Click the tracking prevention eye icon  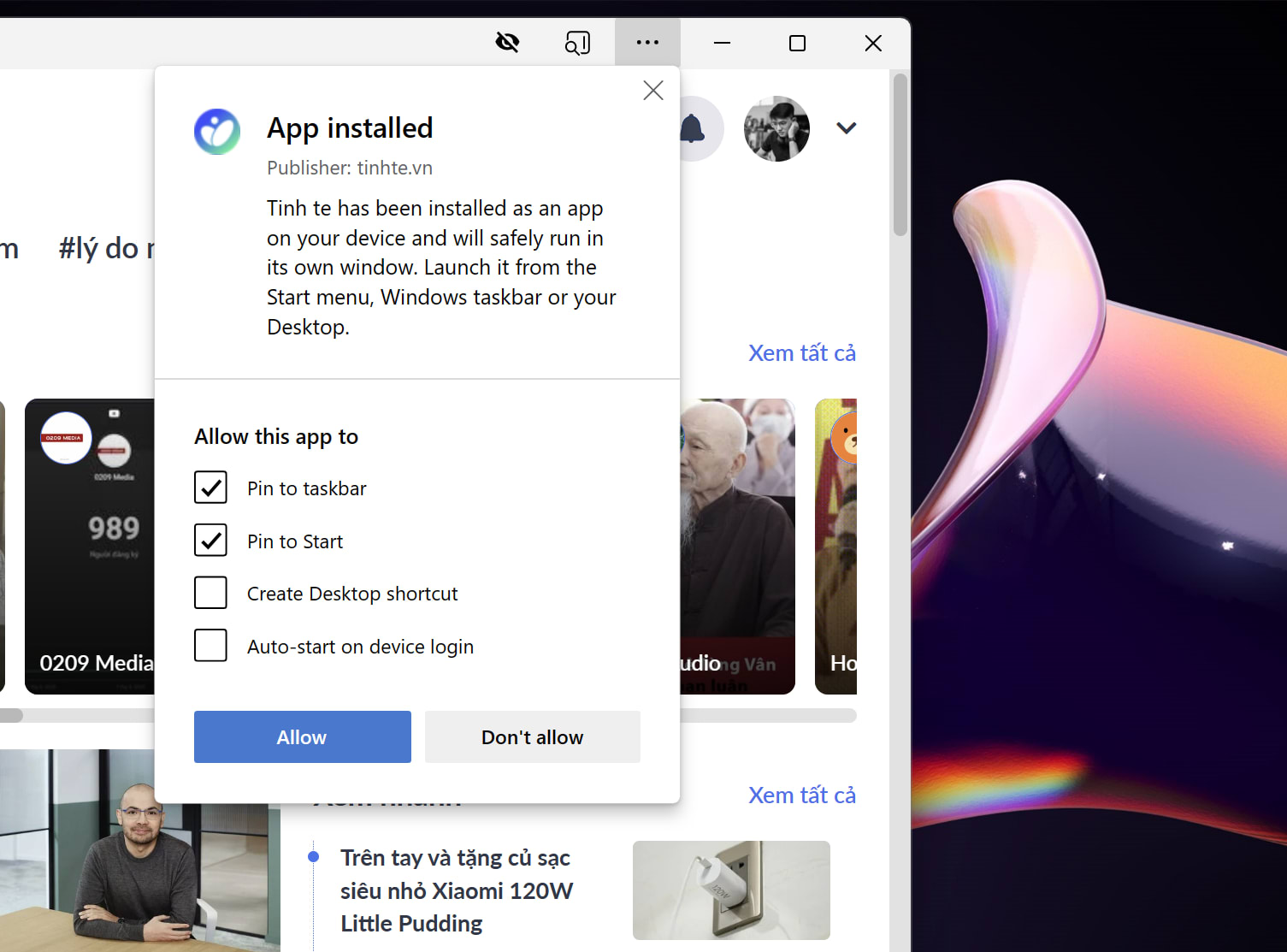(507, 42)
